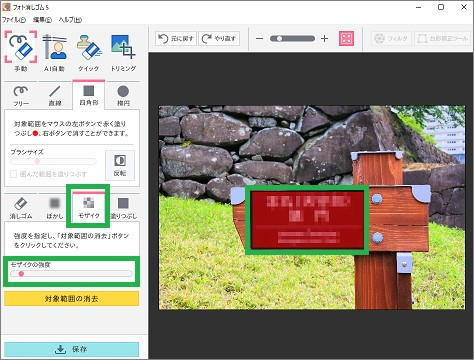Adjust the zoom level slider
The height and width of the screenshot is (360, 474).
click(292, 39)
